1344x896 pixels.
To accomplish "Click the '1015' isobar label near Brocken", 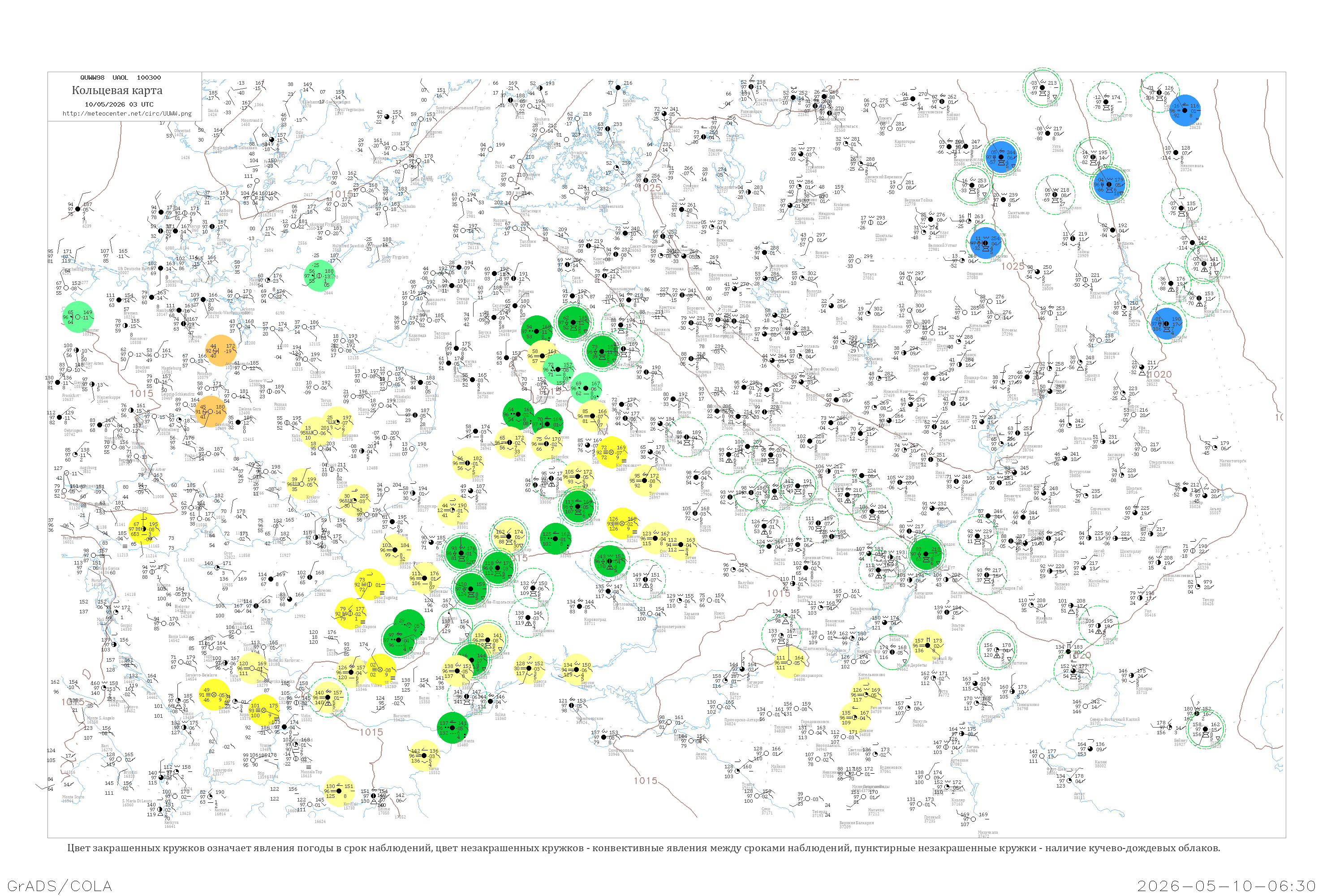I will coord(142,393).
